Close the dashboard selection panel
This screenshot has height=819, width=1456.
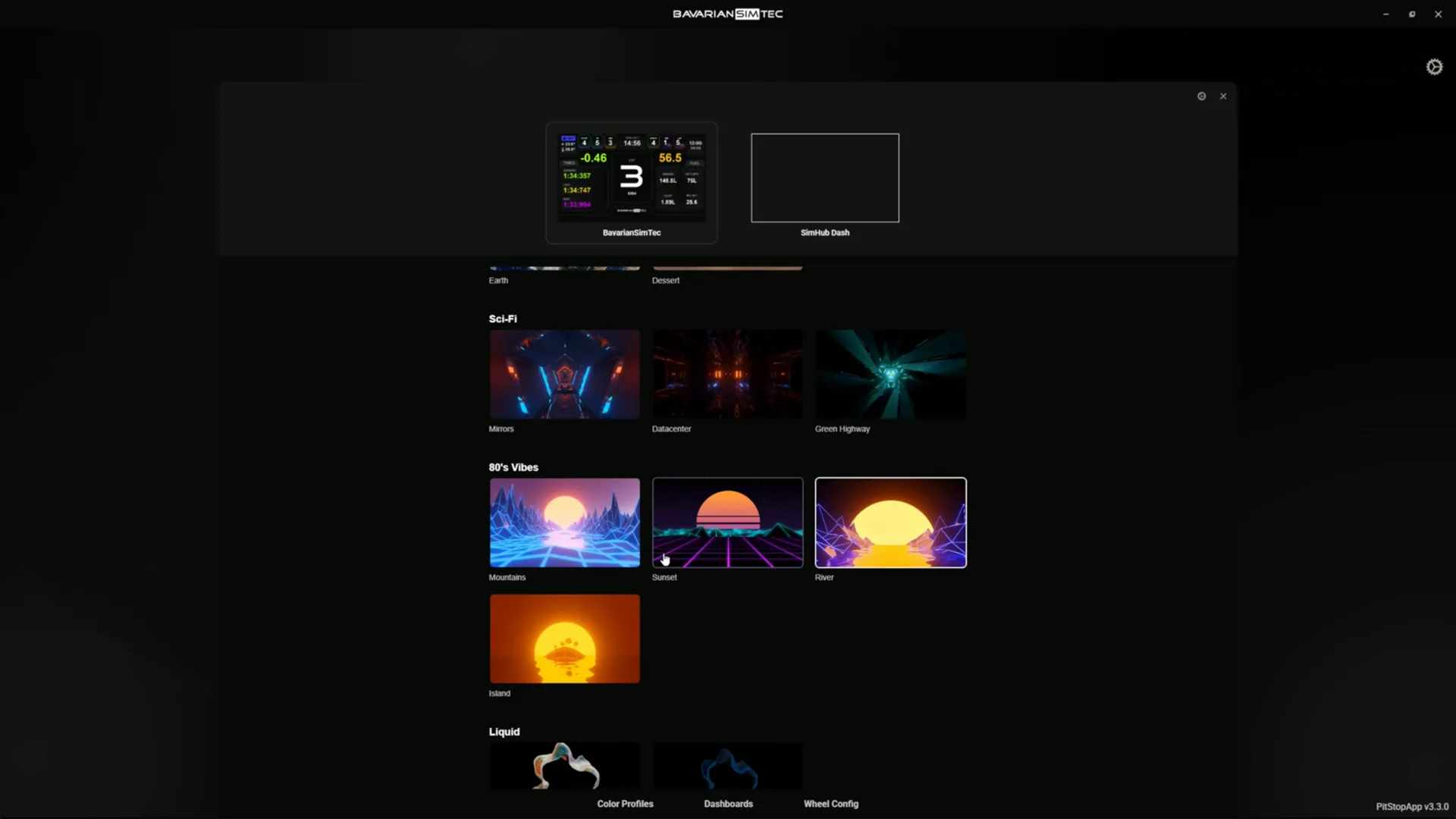pyautogui.click(x=1223, y=96)
